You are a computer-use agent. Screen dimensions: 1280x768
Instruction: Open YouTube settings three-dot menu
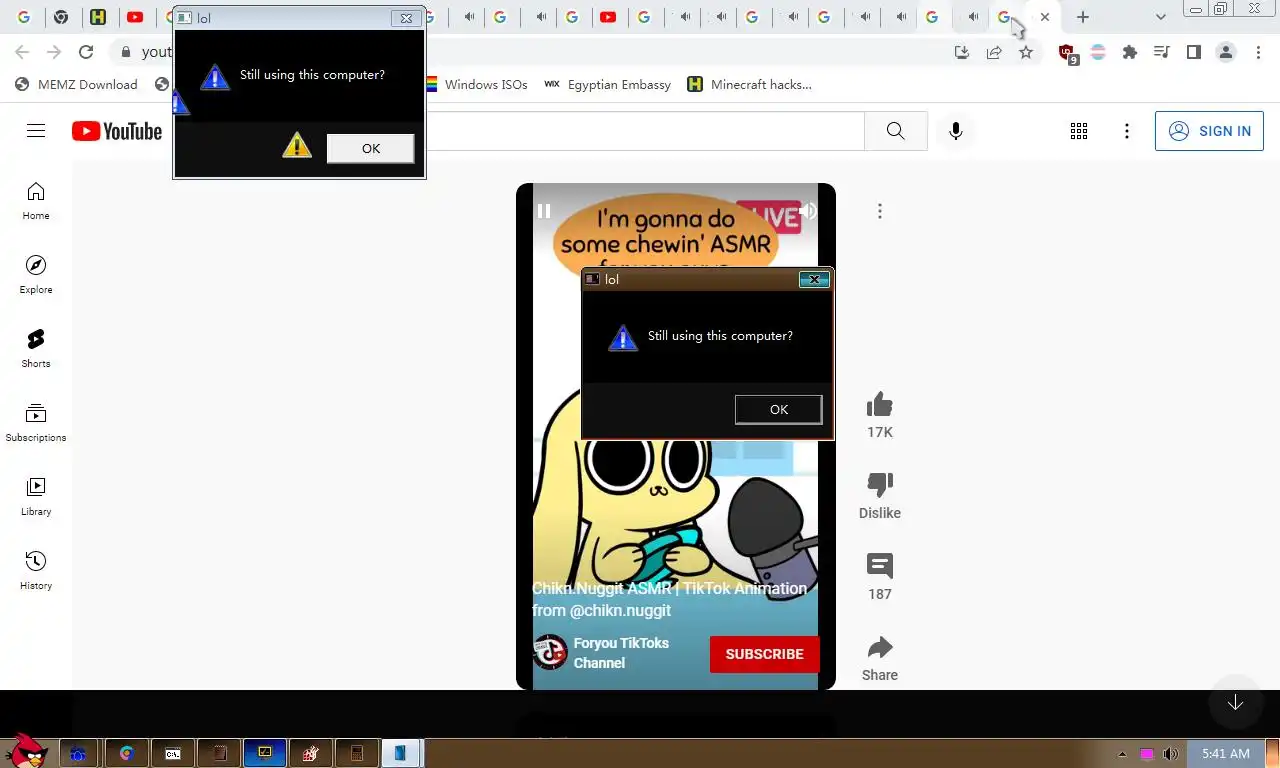point(1127,131)
